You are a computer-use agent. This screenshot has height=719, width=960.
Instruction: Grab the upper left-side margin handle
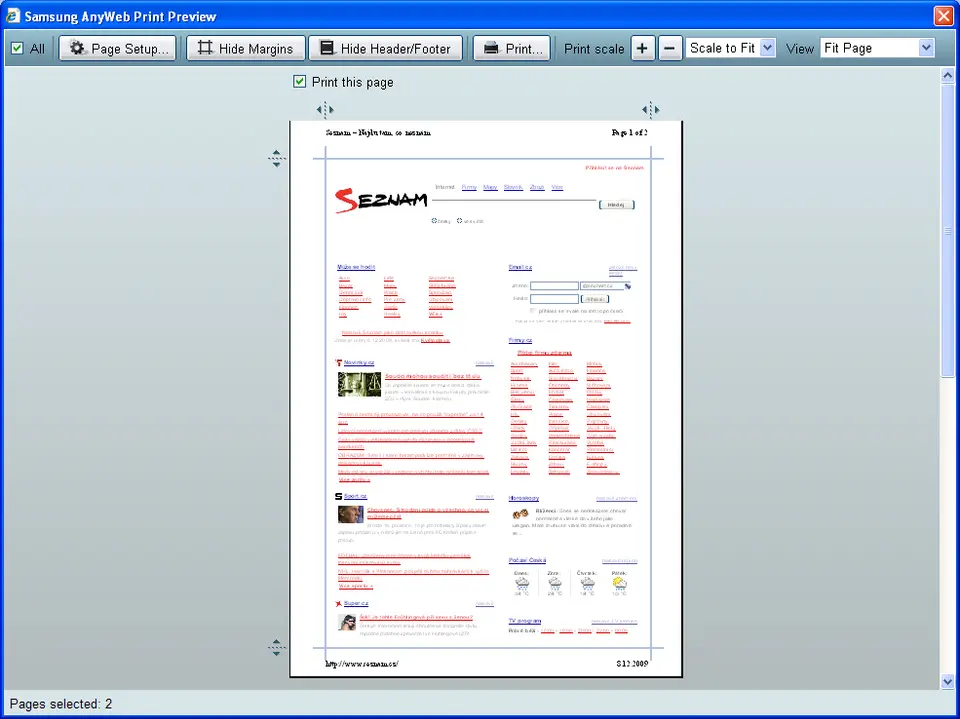[x=277, y=157]
